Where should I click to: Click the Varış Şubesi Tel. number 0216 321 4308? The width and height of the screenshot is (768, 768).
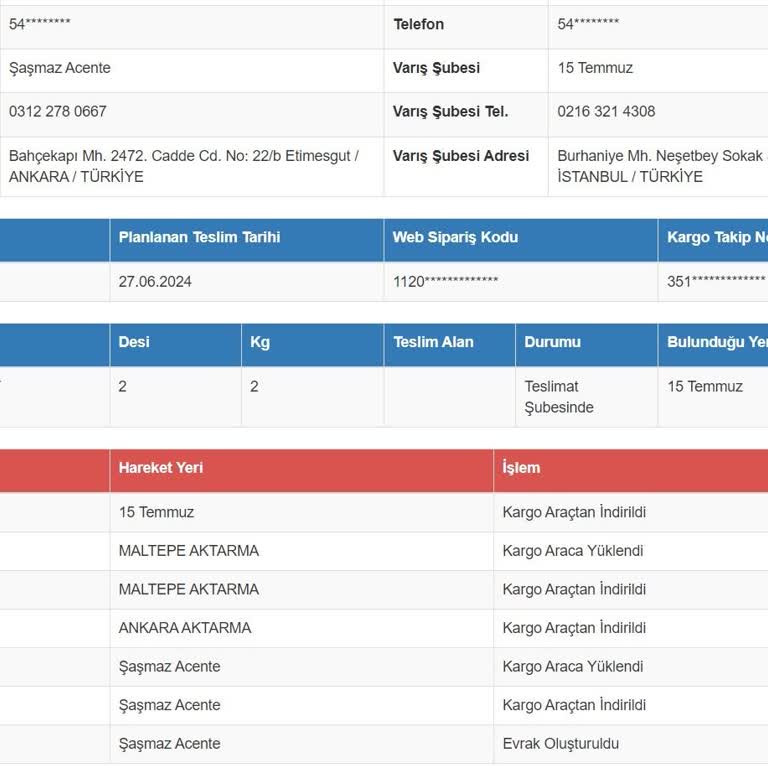607,112
